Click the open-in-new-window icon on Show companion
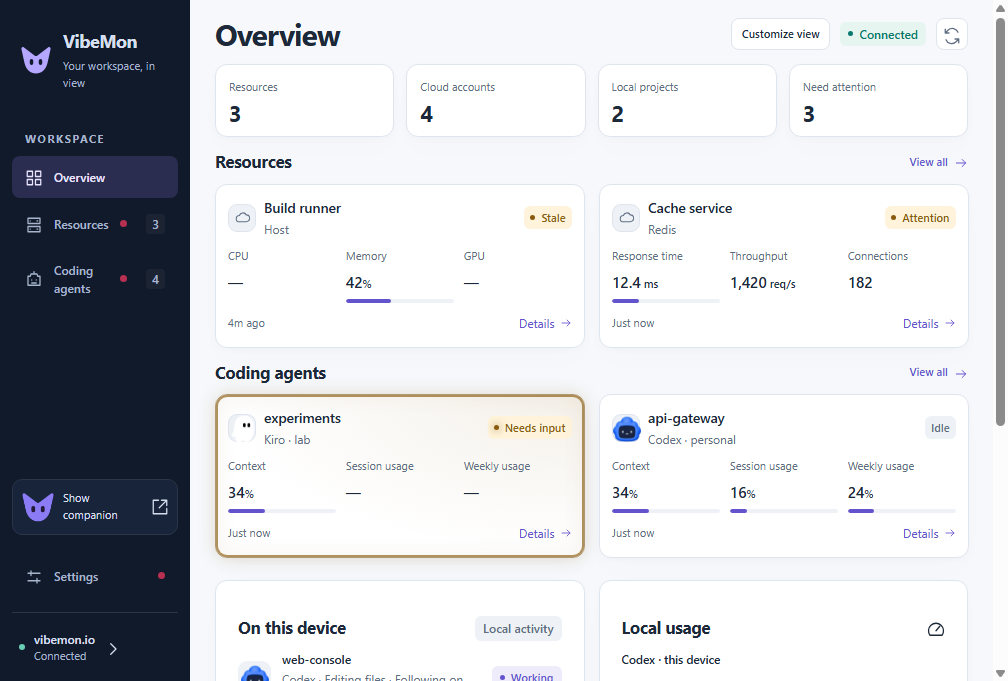 (x=159, y=507)
